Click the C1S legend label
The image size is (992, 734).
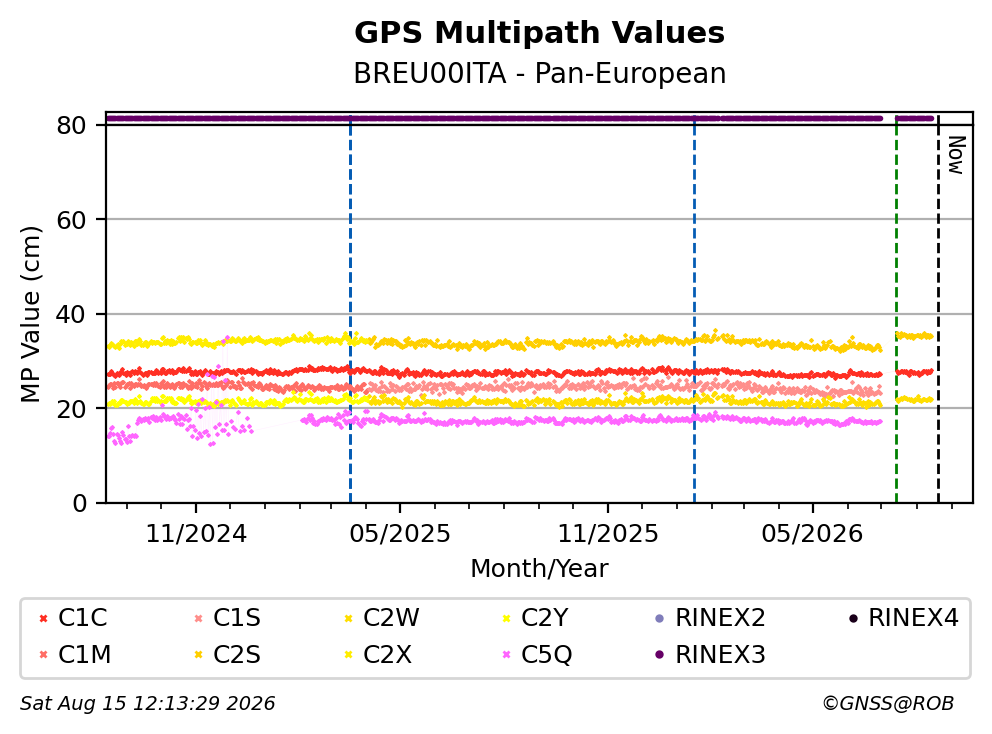[x=237, y=618]
